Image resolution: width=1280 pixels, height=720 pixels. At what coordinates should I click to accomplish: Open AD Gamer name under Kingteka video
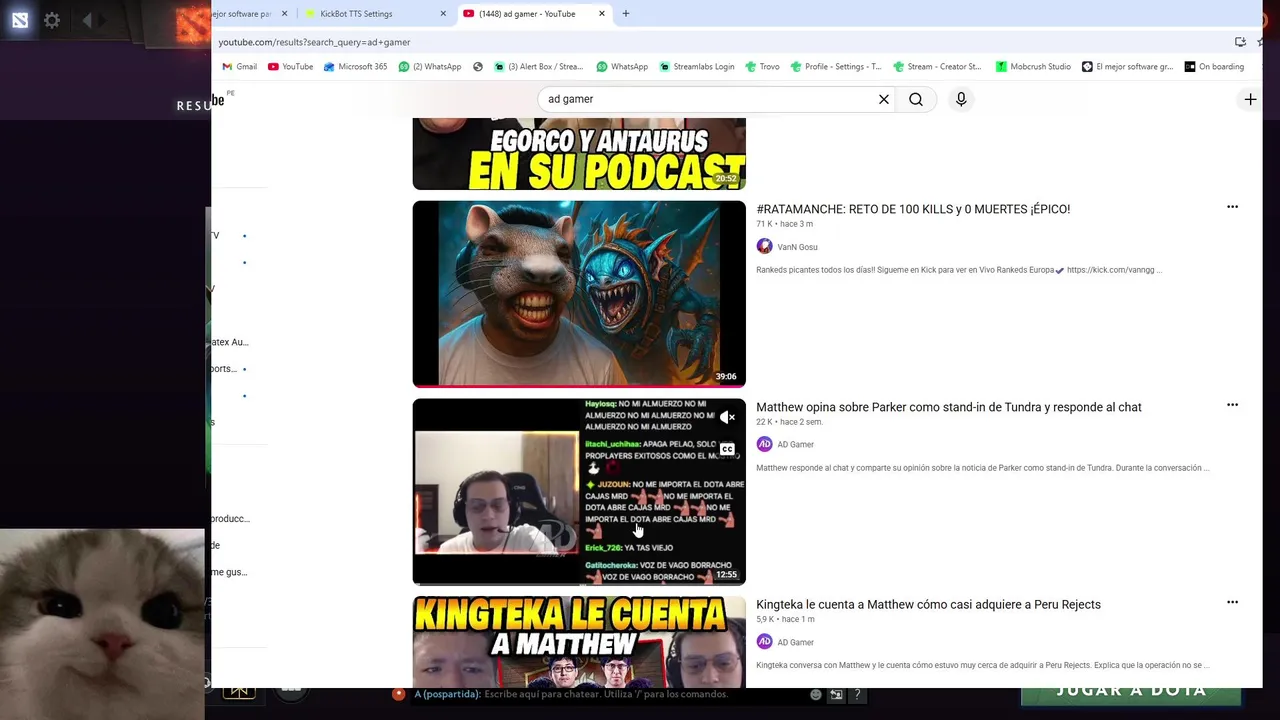(796, 642)
